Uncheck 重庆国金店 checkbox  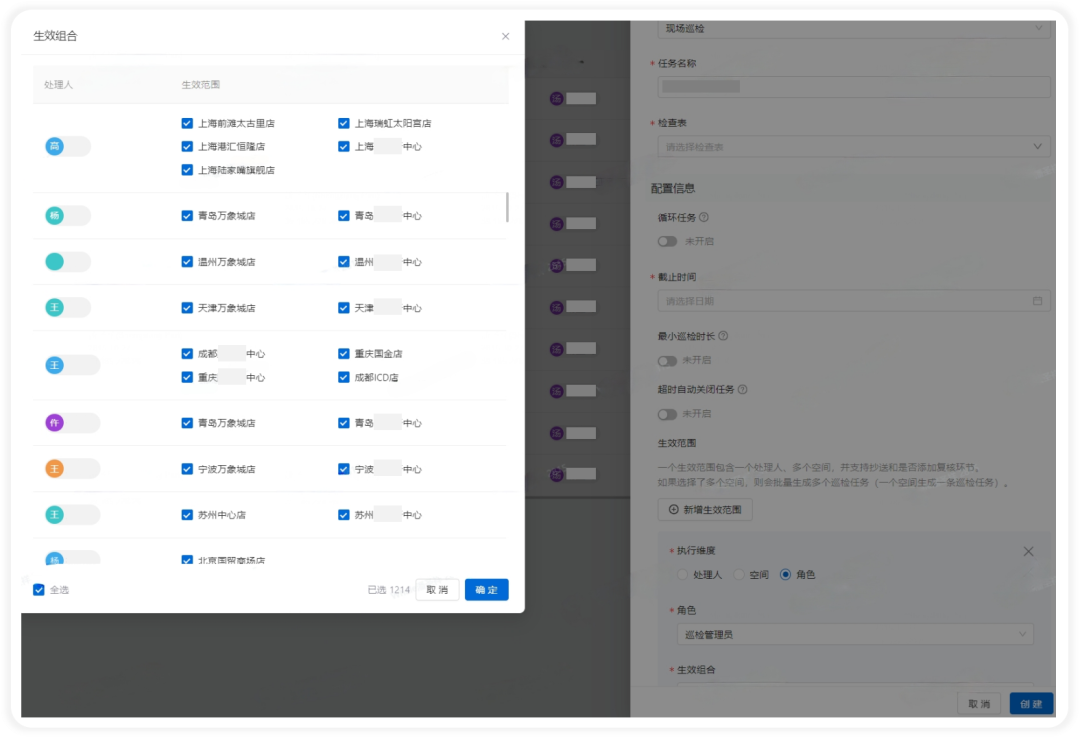tap(344, 353)
